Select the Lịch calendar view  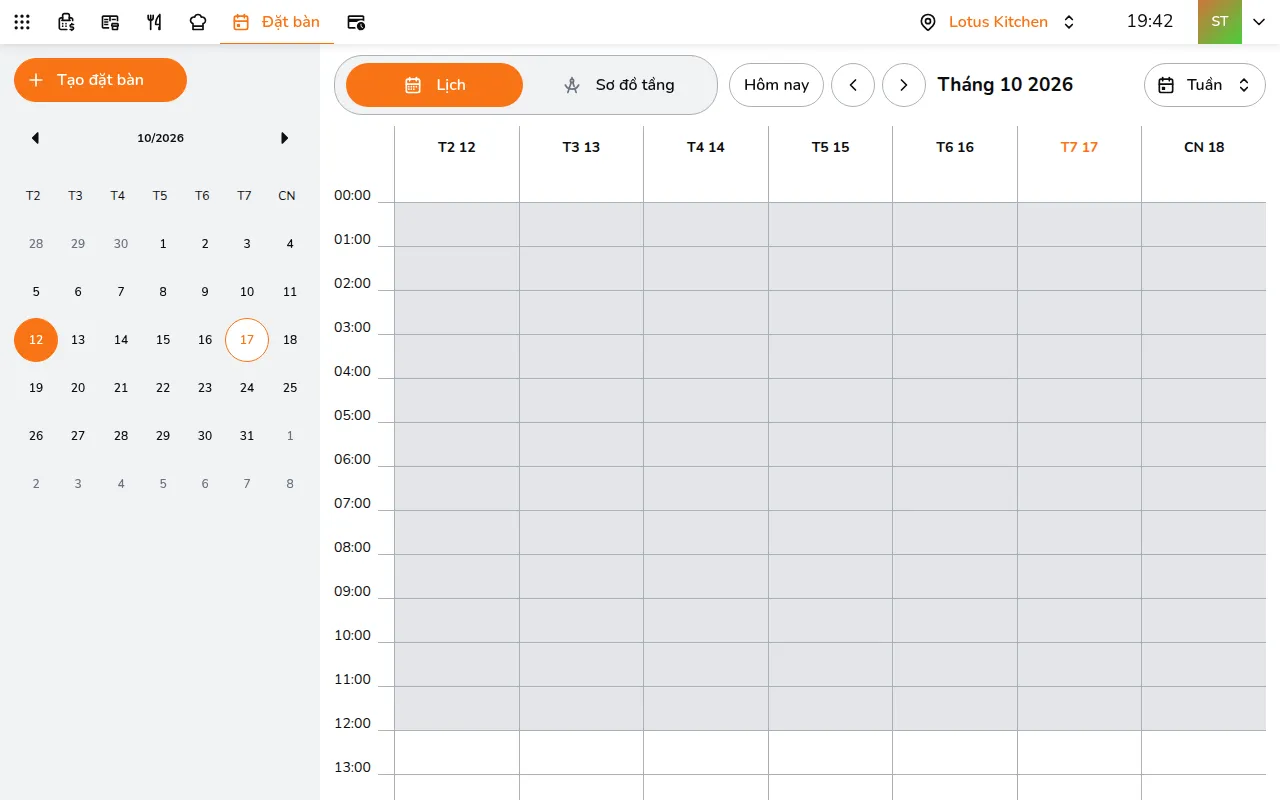pos(434,85)
